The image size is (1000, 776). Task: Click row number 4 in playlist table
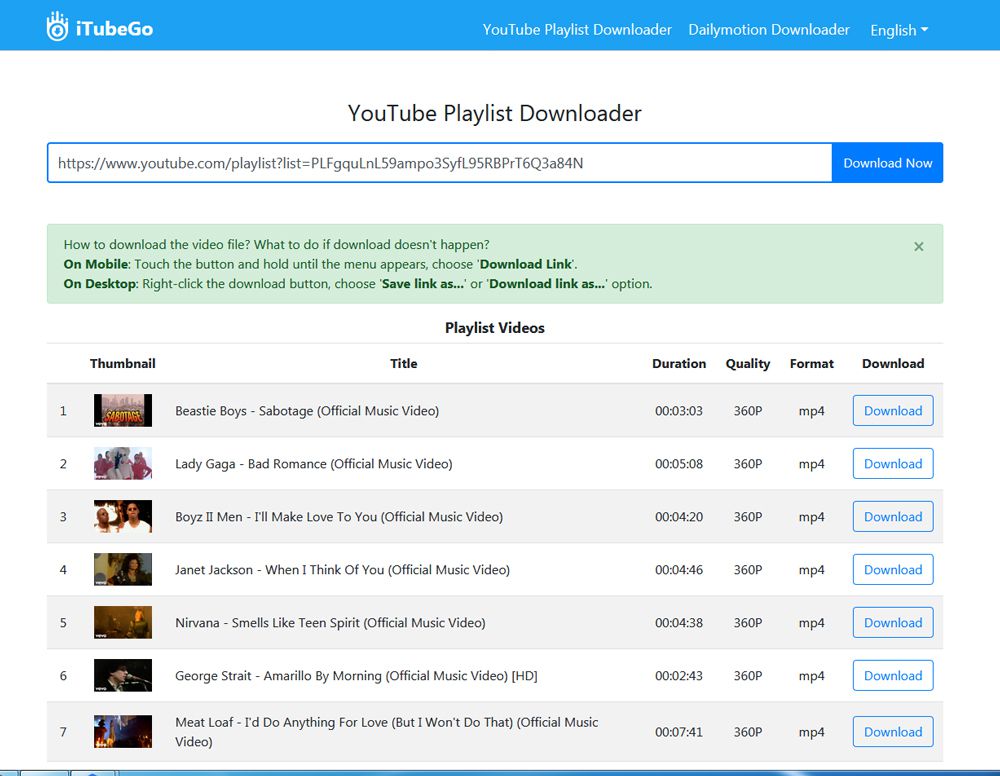(x=63, y=569)
